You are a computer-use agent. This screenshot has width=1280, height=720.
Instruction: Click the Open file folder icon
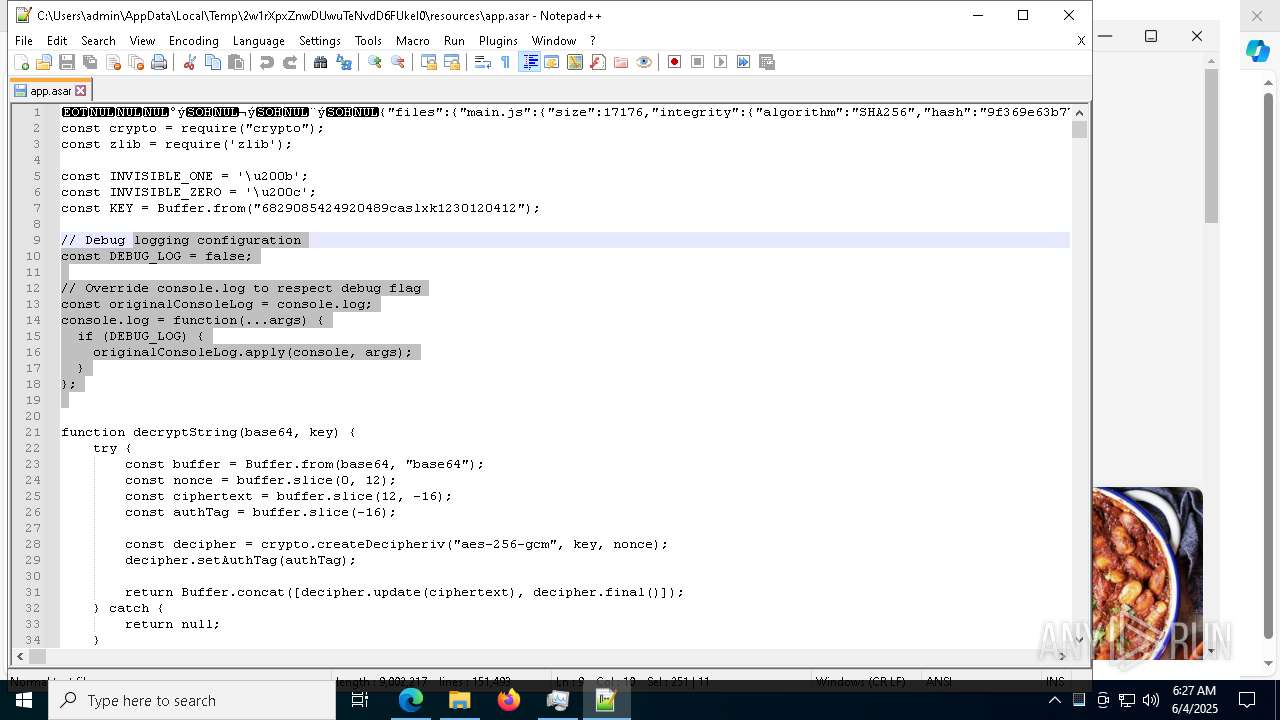click(44, 62)
